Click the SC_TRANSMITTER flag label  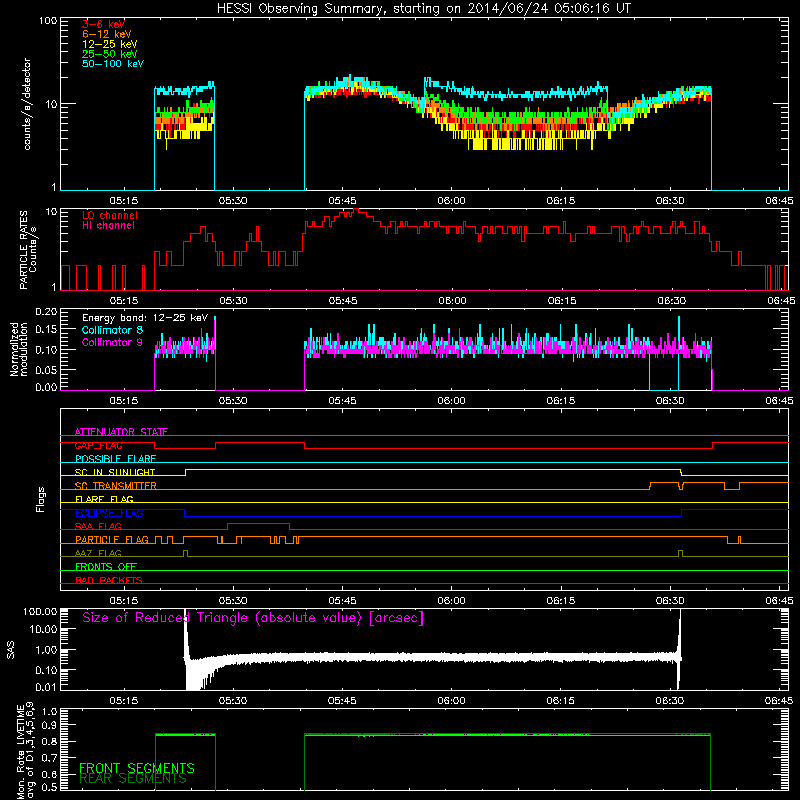(x=115, y=486)
